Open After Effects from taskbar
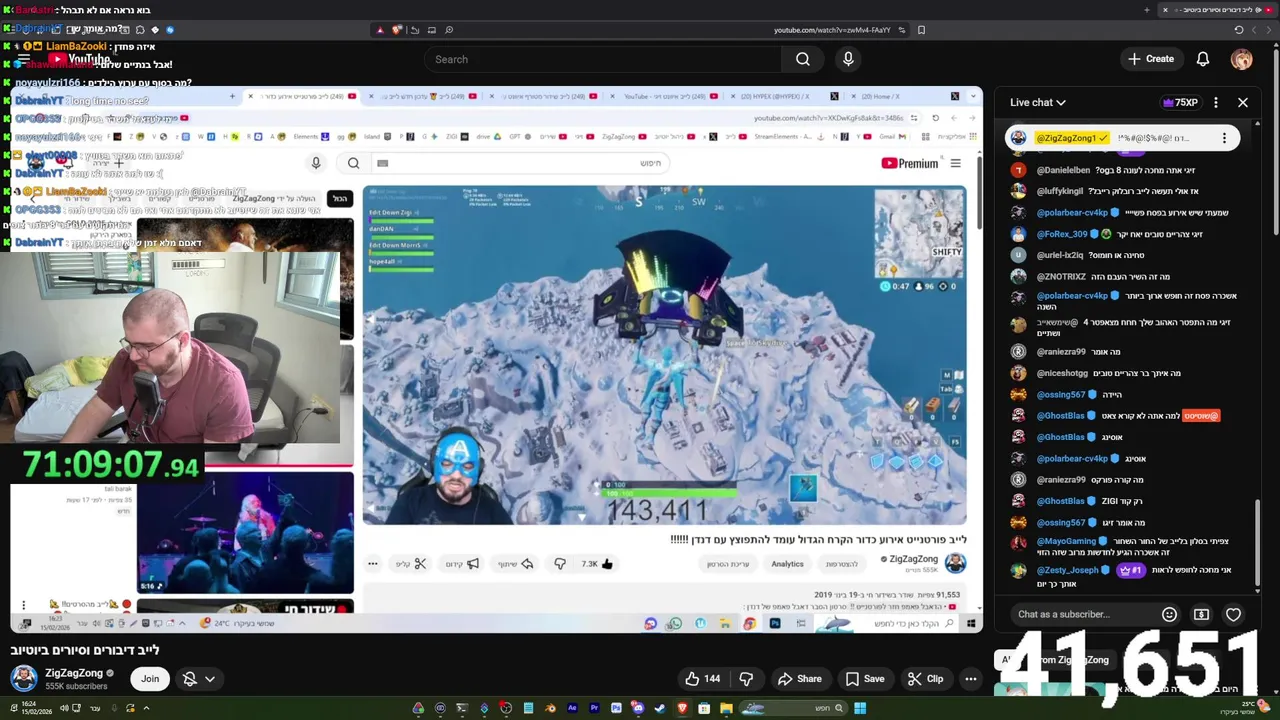This screenshot has height=720, width=1280. point(572,709)
